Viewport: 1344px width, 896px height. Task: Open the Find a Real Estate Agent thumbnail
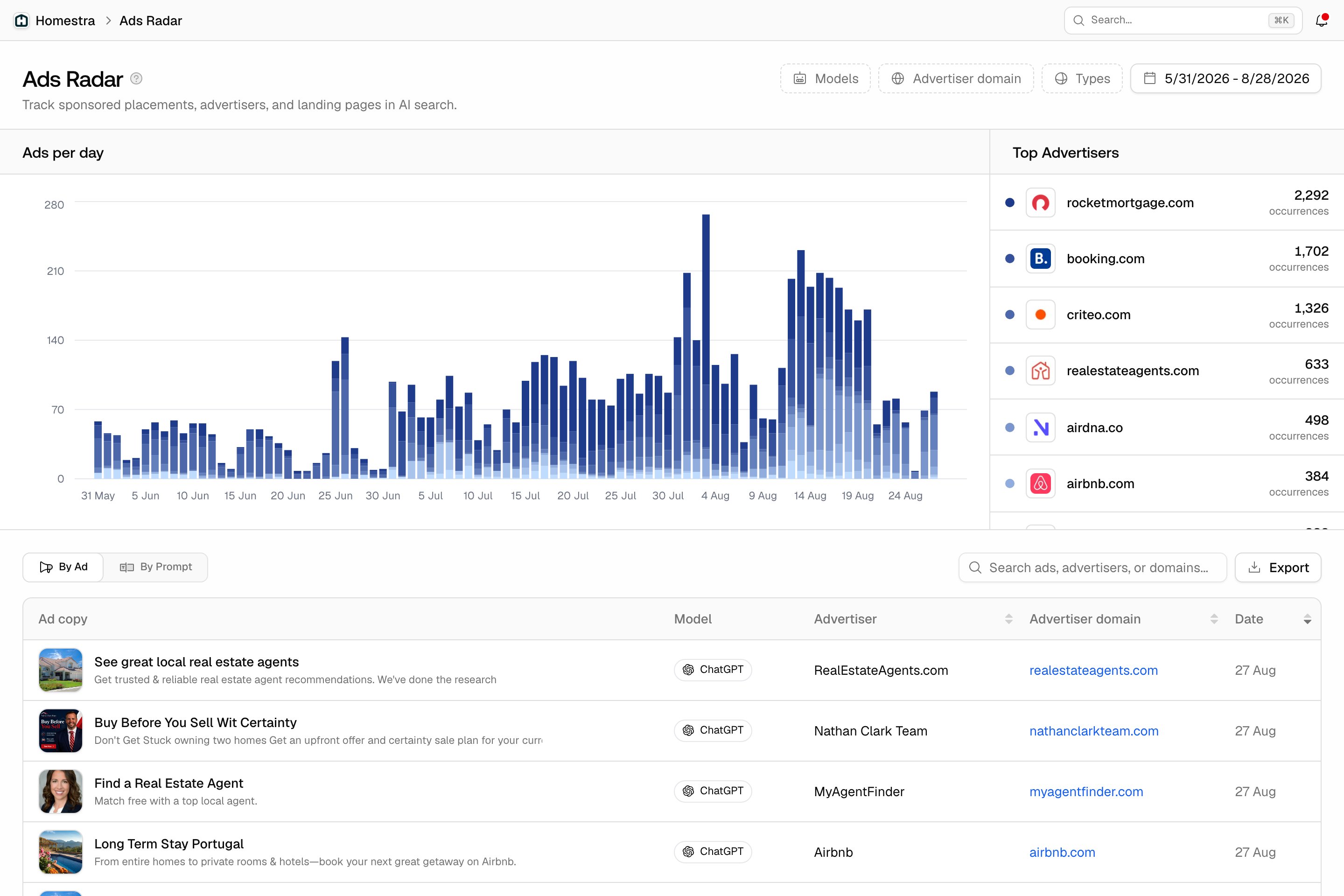click(61, 791)
